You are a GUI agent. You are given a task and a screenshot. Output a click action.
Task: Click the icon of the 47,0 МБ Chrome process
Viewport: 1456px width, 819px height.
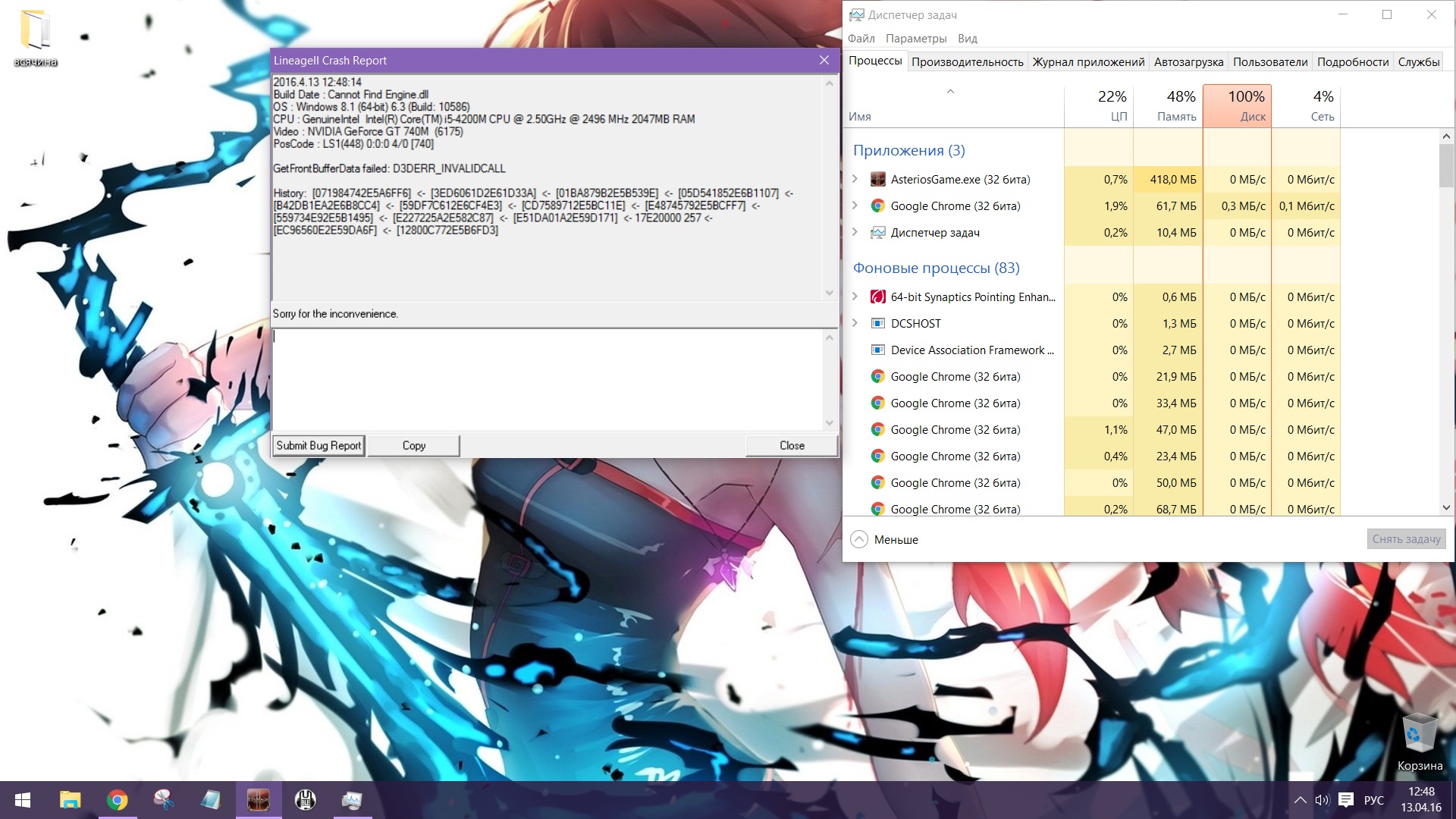(878, 430)
